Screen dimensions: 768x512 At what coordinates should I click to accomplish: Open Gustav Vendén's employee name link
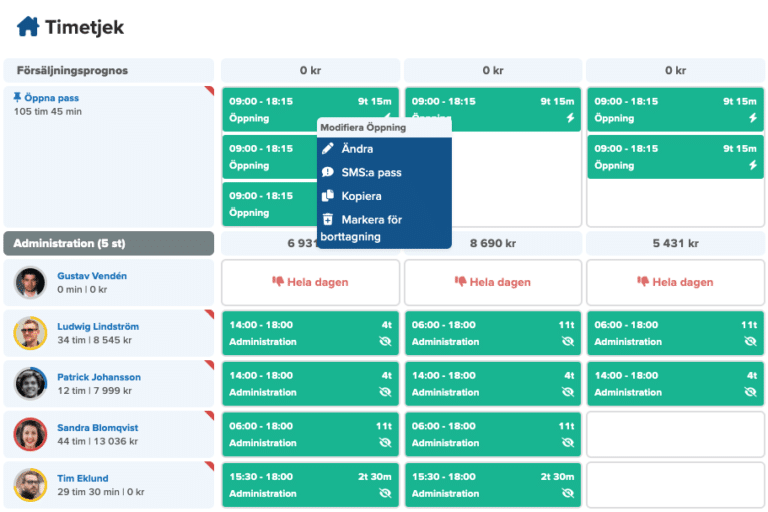[x=92, y=276]
